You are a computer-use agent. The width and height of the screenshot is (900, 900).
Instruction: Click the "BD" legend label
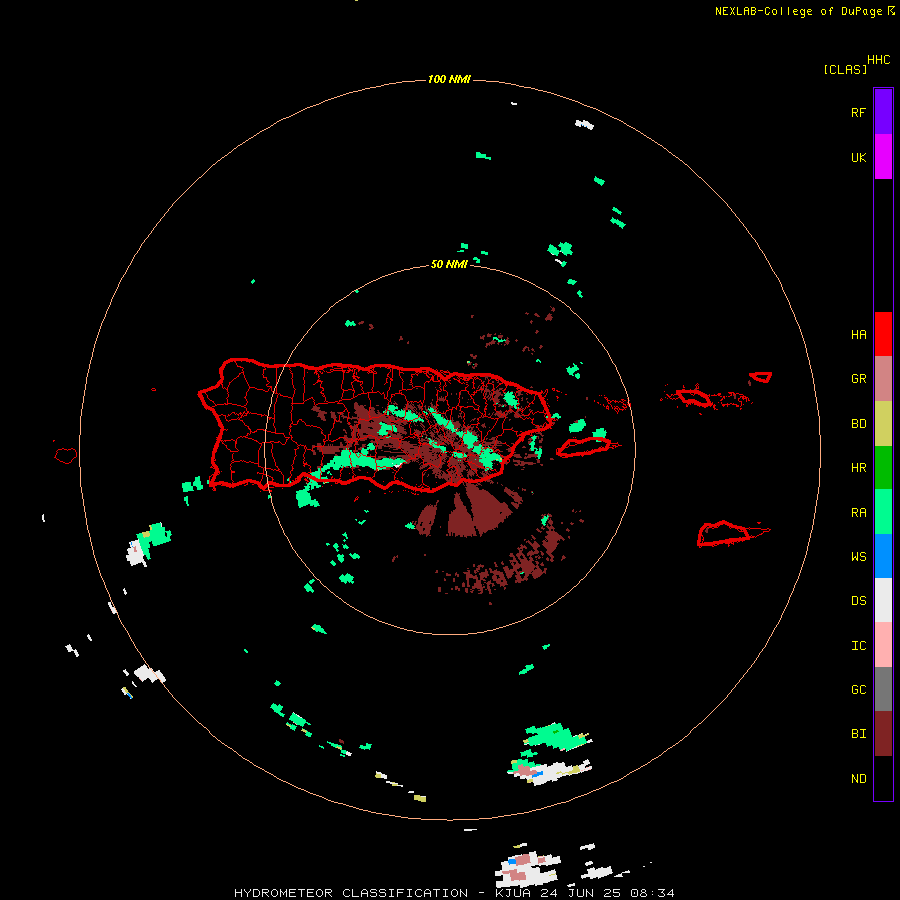coord(858,424)
